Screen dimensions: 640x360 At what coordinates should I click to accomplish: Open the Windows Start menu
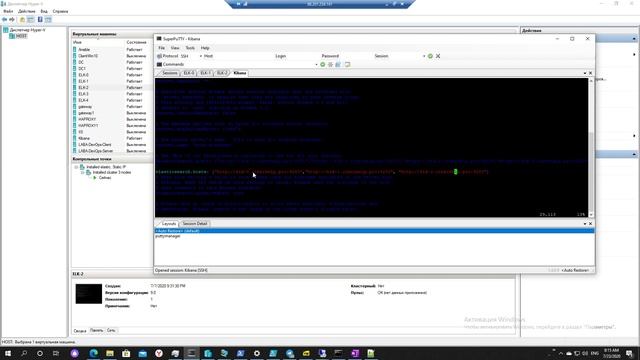point(8,353)
